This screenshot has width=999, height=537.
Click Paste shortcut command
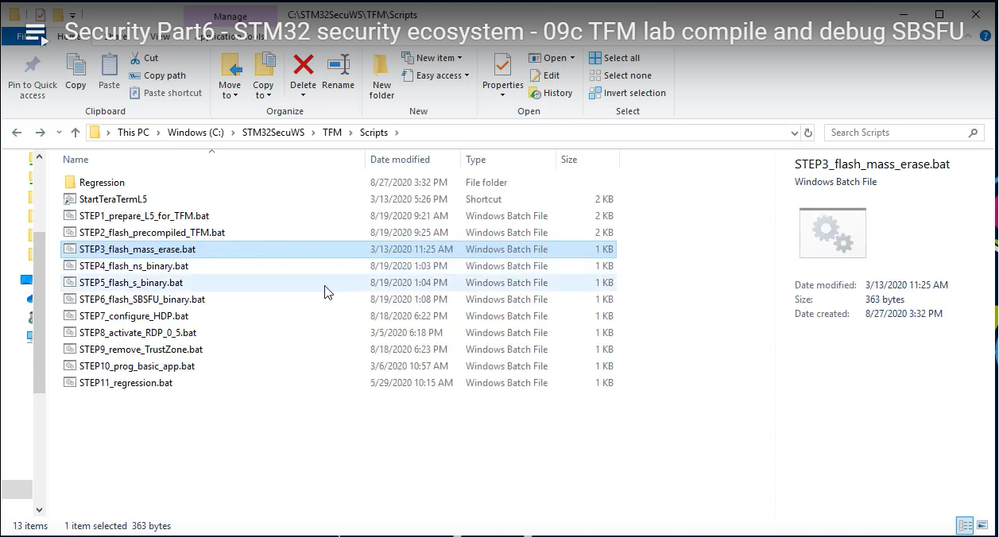[x=166, y=93]
